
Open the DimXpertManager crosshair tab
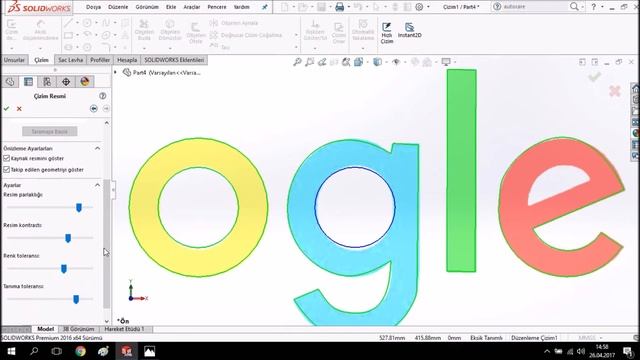(x=66, y=82)
